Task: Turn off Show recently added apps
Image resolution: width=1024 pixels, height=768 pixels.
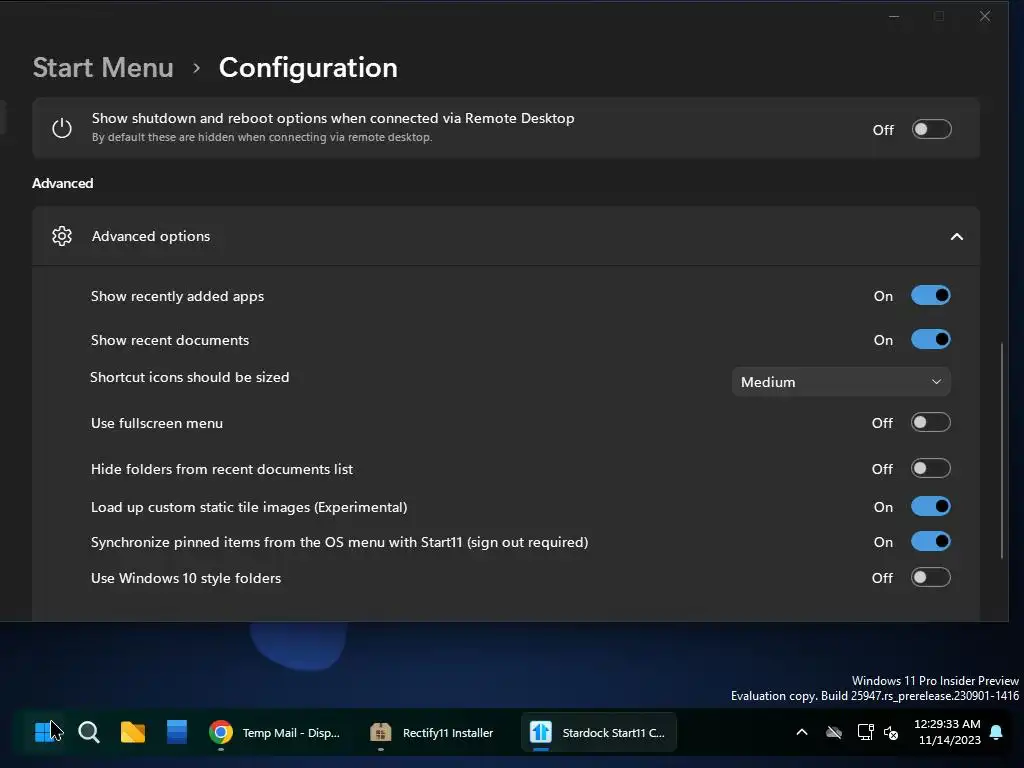Action: (x=931, y=296)
